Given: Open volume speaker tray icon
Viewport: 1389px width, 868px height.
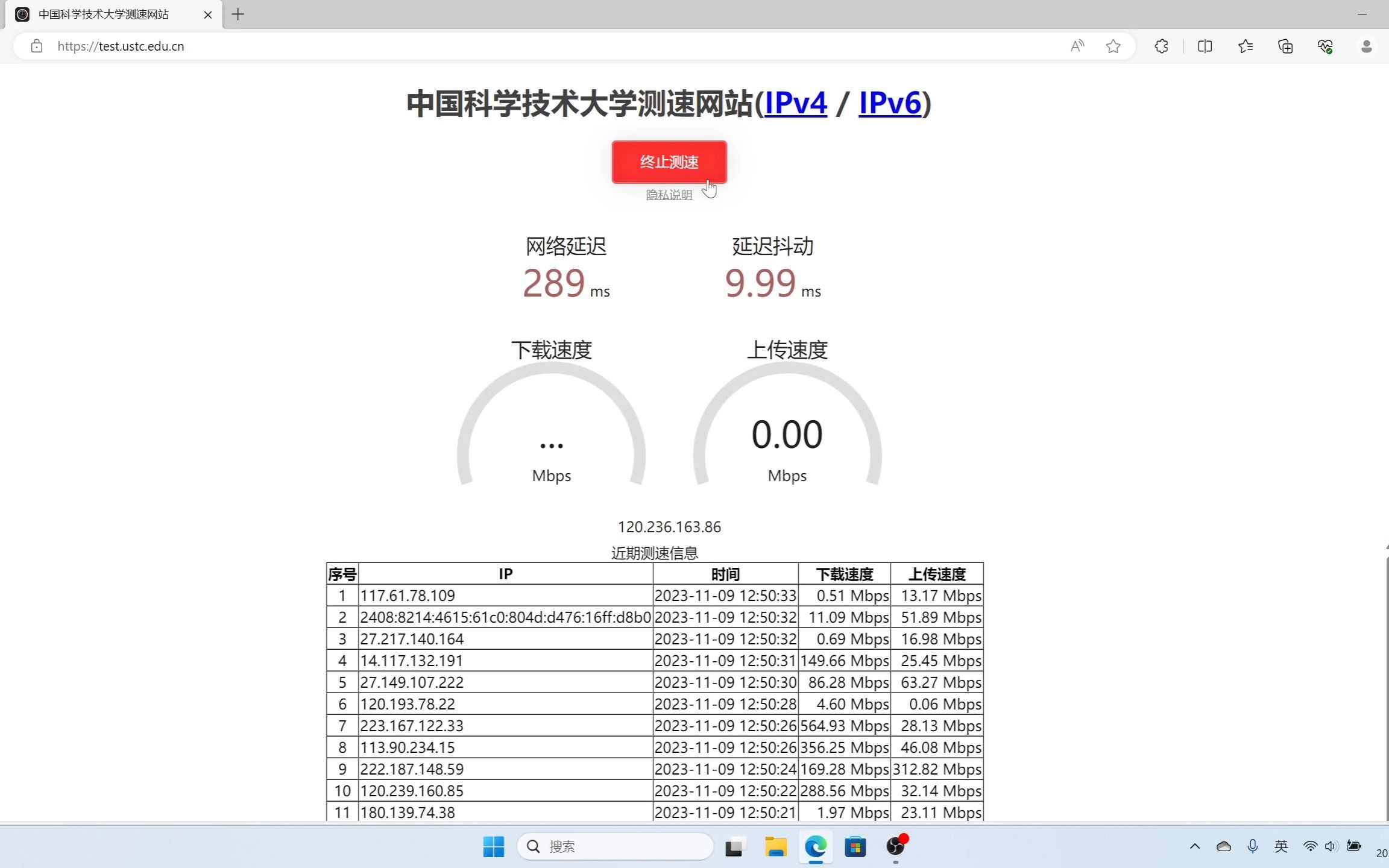Looking at the screenshot, I should pos(1332,846).
